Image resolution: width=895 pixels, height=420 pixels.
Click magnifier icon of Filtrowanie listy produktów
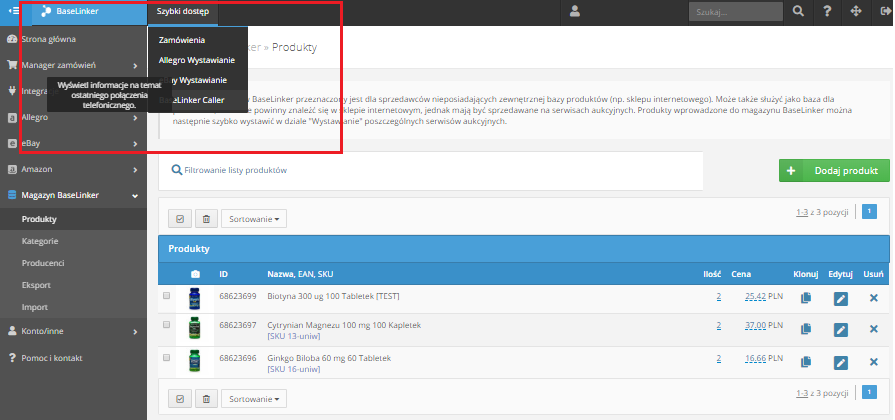coord(177,170)
